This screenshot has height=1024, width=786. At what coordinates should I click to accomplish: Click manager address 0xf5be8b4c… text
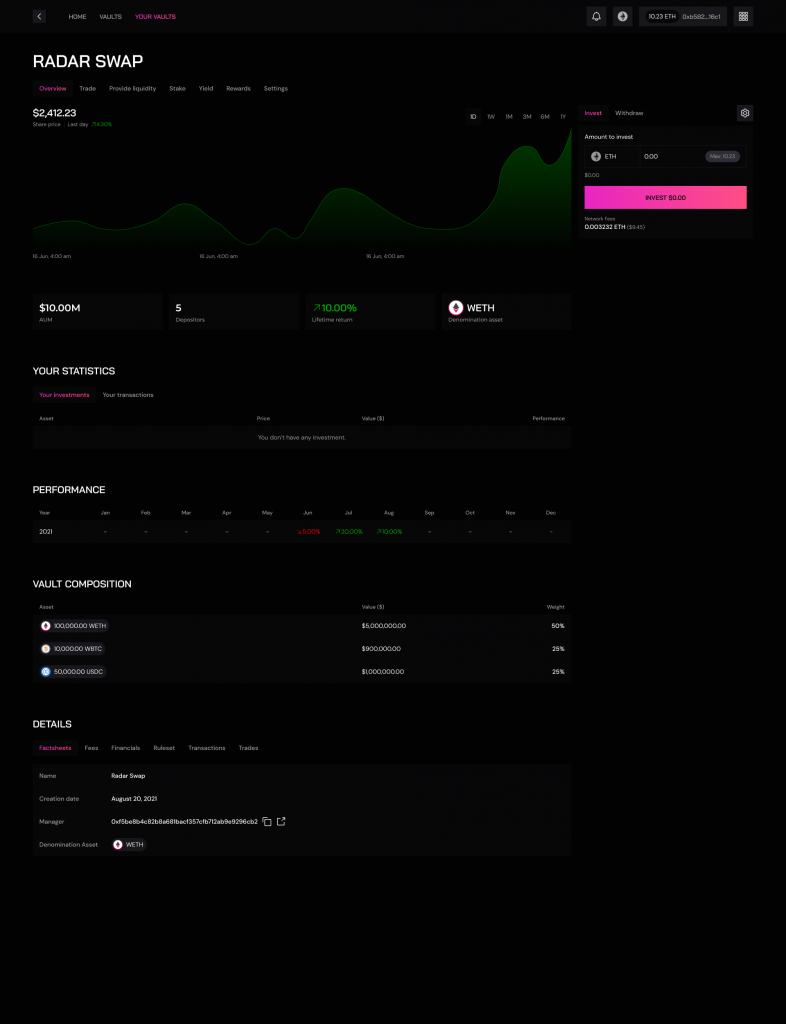pos(184,822)
